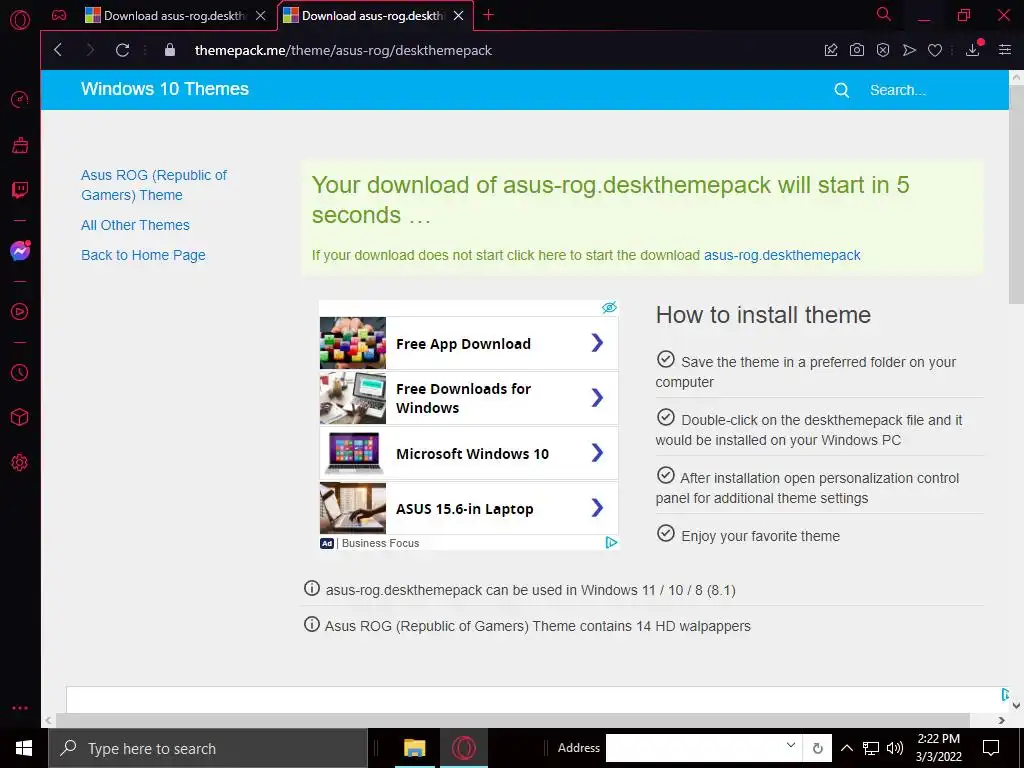Expand Free Downloads for Windows chevron
The image size is (1024, 768).
(x=597, y=398)
